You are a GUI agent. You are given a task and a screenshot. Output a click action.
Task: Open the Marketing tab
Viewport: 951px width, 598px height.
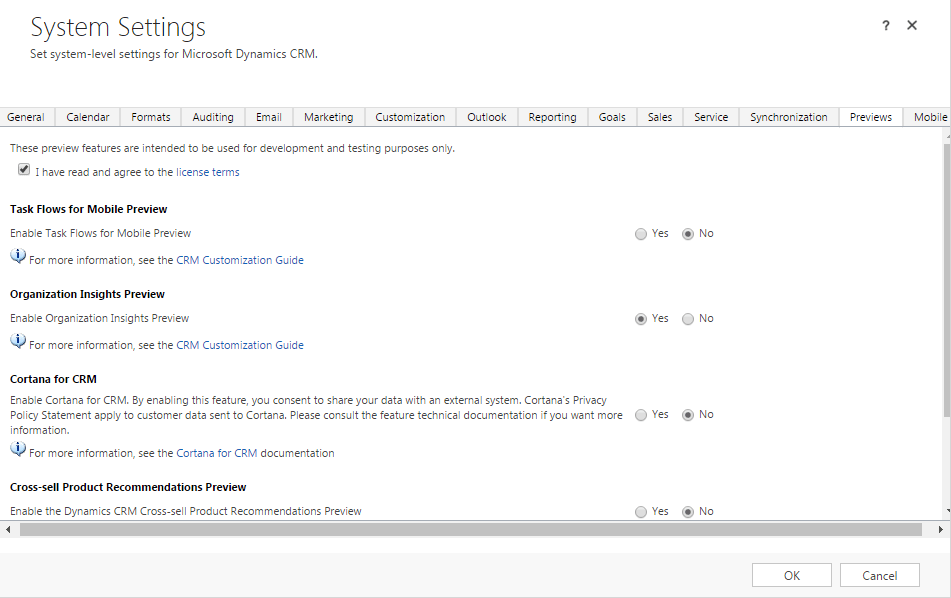329,117
